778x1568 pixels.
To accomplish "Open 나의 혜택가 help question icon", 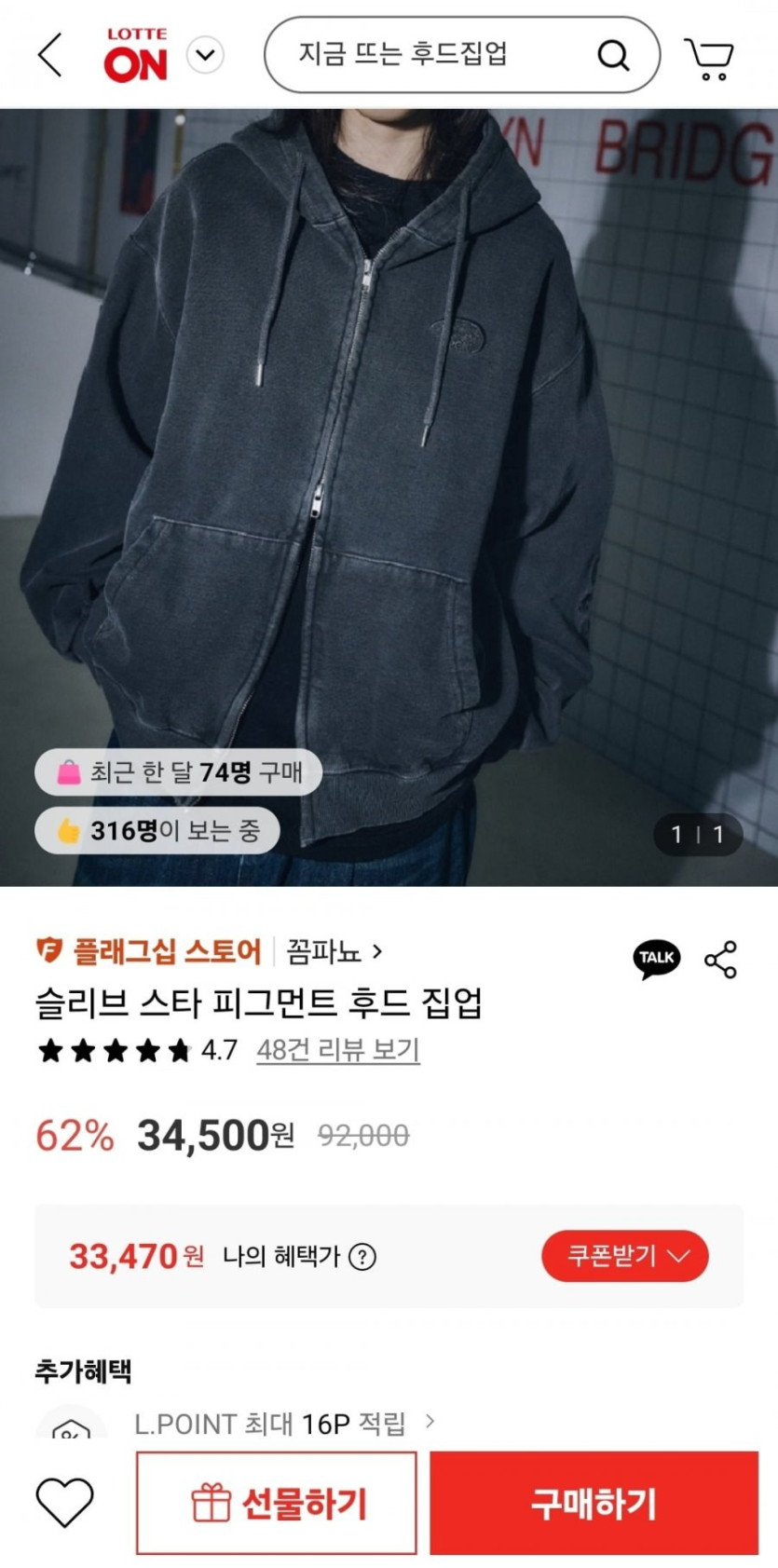I will (362, 1257).
